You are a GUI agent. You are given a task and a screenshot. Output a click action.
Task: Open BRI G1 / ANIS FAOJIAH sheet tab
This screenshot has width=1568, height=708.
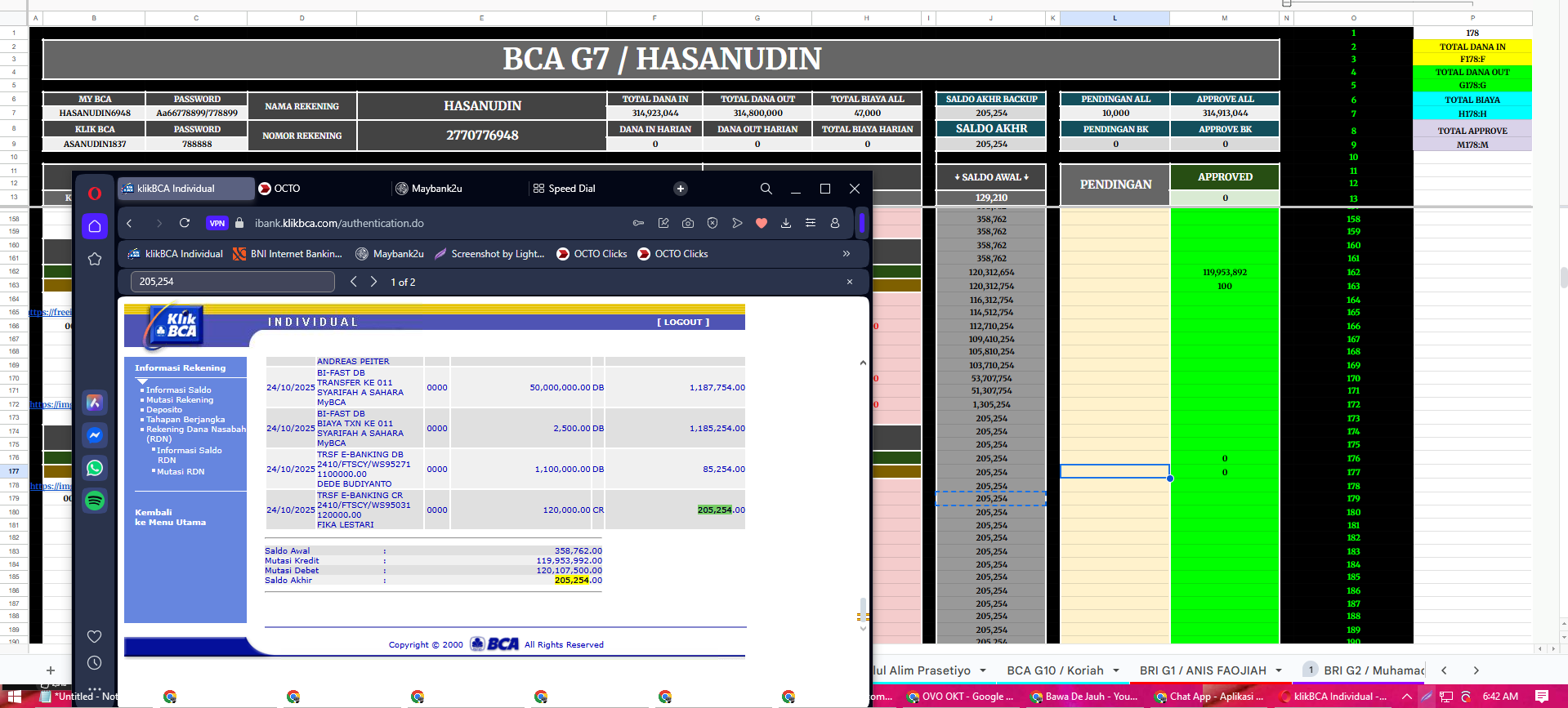pyautogui.click(x=1203, y=670)
